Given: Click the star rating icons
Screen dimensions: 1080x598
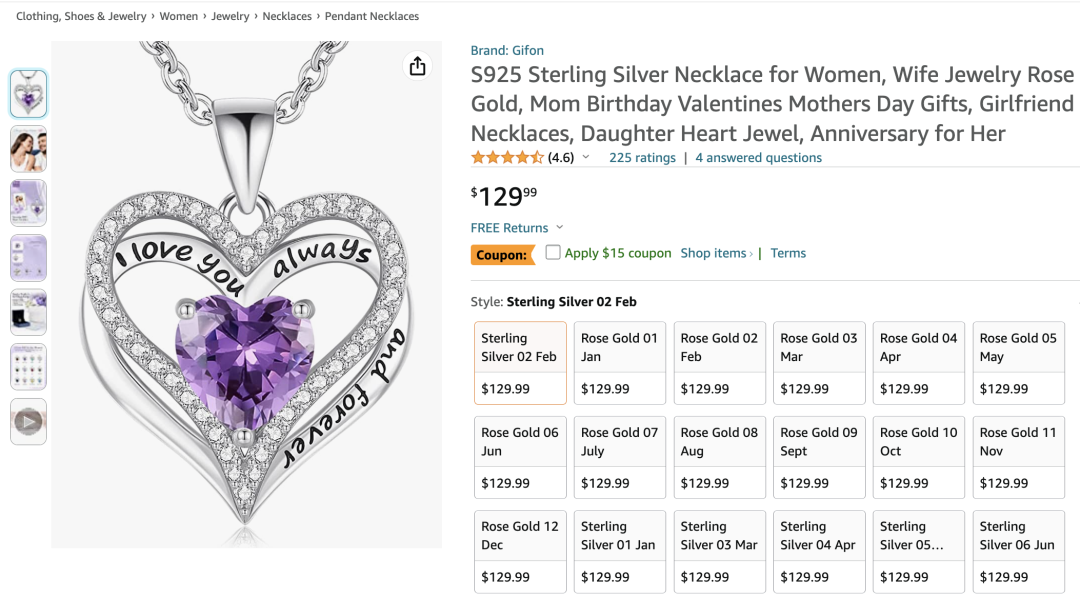Looking at the screenshot, I should (x=507, y=158).
